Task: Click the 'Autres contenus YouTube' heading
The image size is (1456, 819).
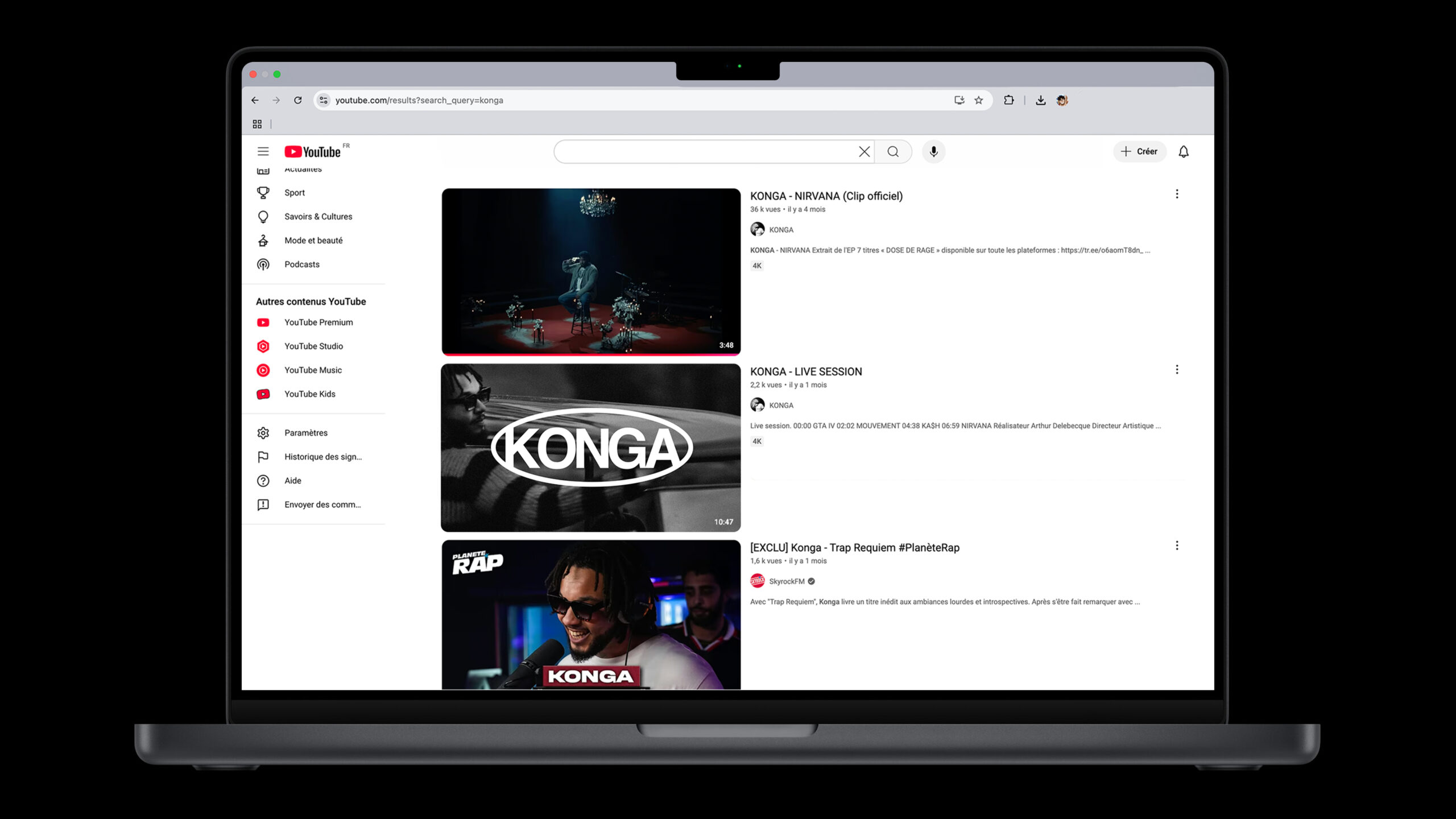Action: pyautogui.click(x=311, y=301)
